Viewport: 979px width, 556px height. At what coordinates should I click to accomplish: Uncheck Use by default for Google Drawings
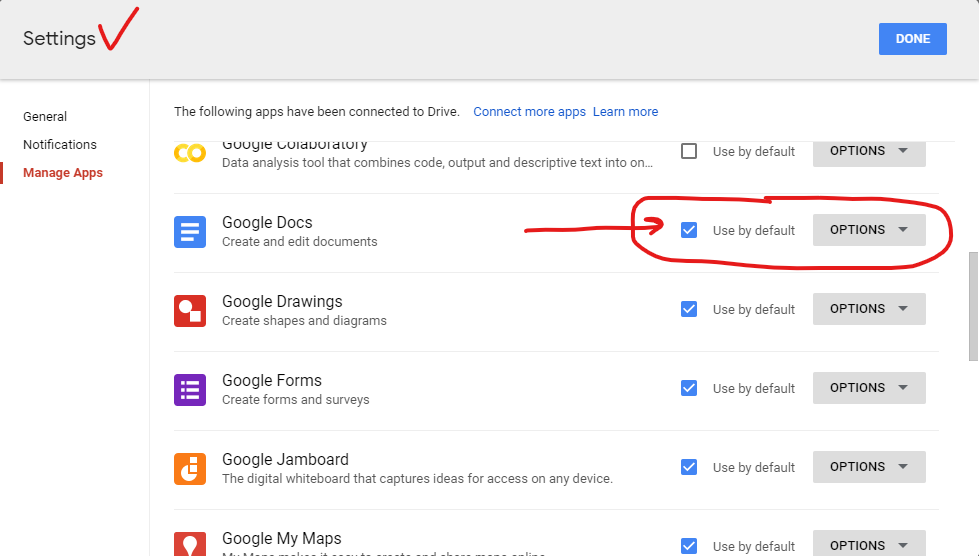point(689,309)
